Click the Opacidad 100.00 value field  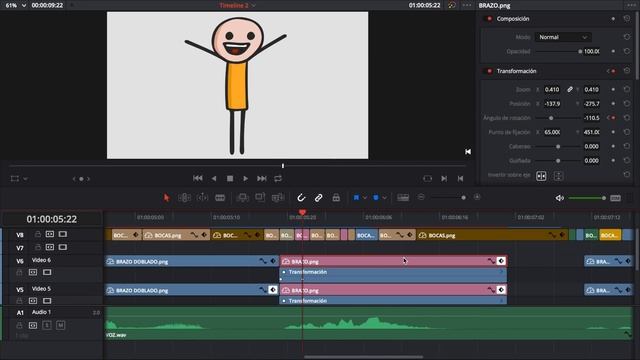point(592,51)
